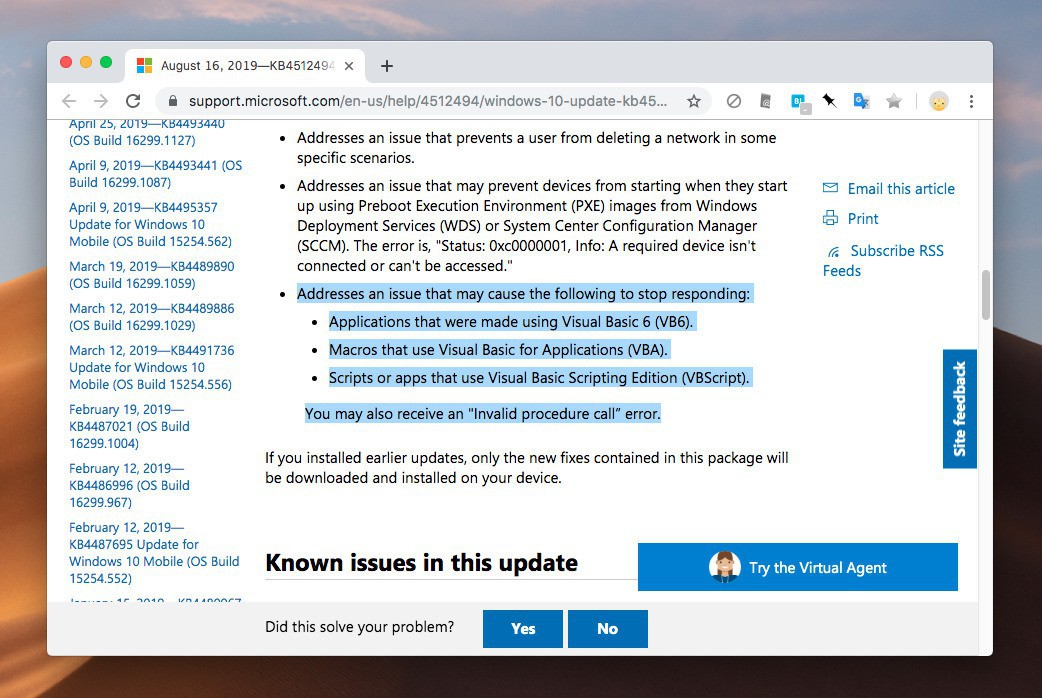Click the printer icon
This screenshot has height=698, width=1042.
tap(830, 217)
